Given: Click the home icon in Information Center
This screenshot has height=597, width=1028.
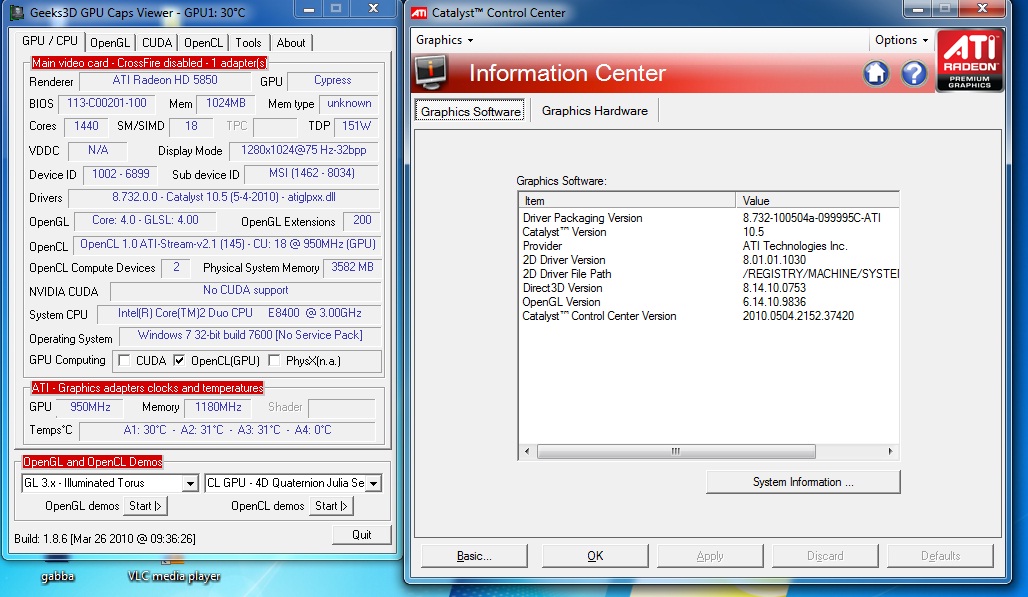Looking at the screenshot, I should point(876,73).
